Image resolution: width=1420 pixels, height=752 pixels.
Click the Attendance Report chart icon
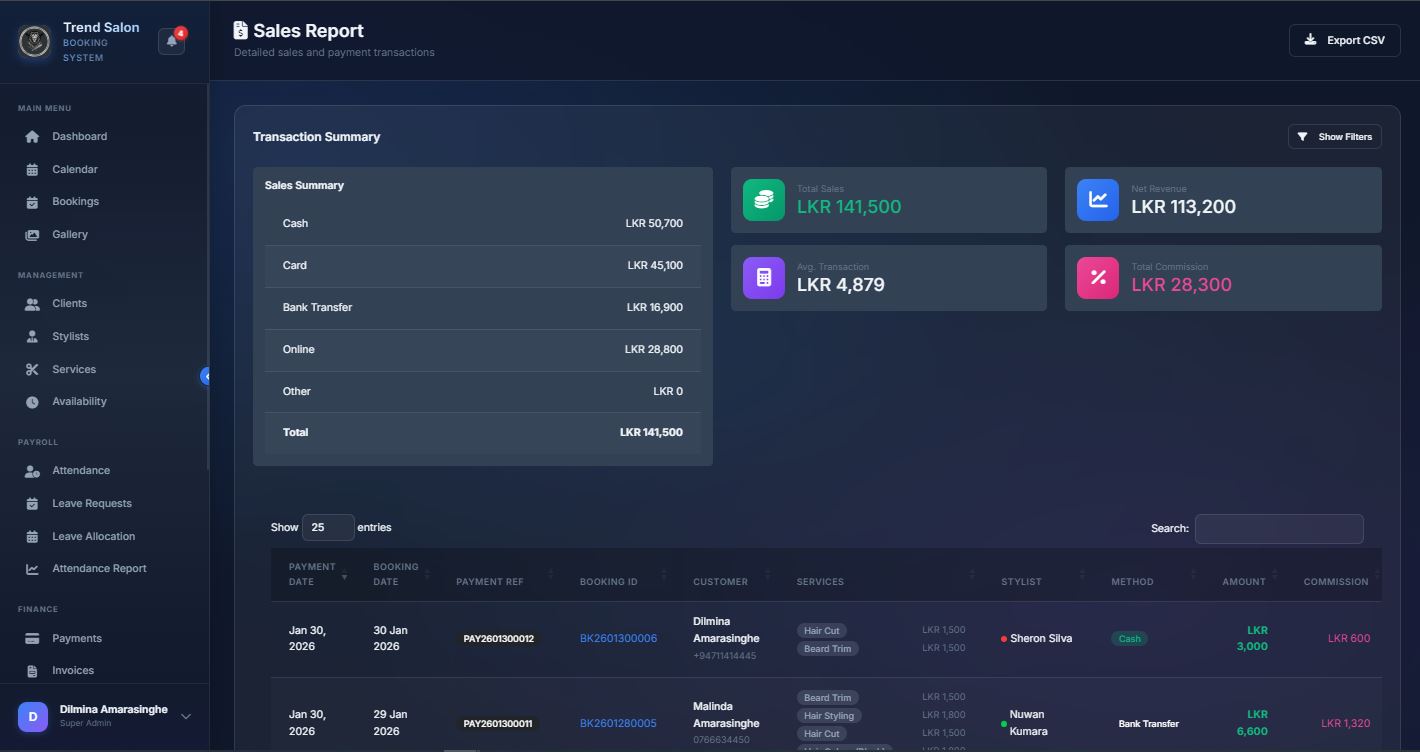31,567
